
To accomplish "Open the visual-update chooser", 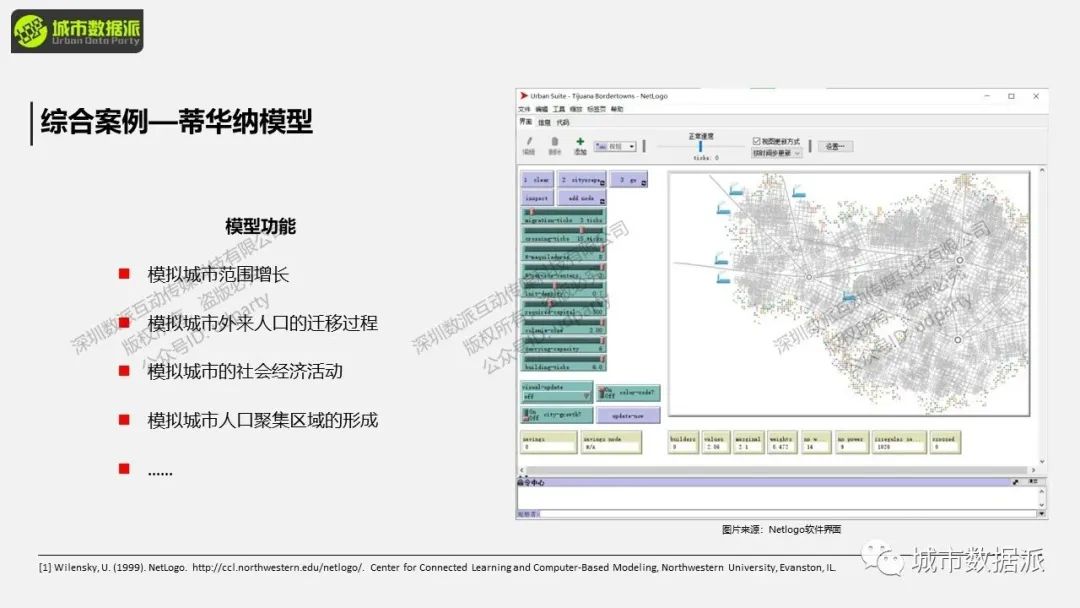I will pos(556,392).
